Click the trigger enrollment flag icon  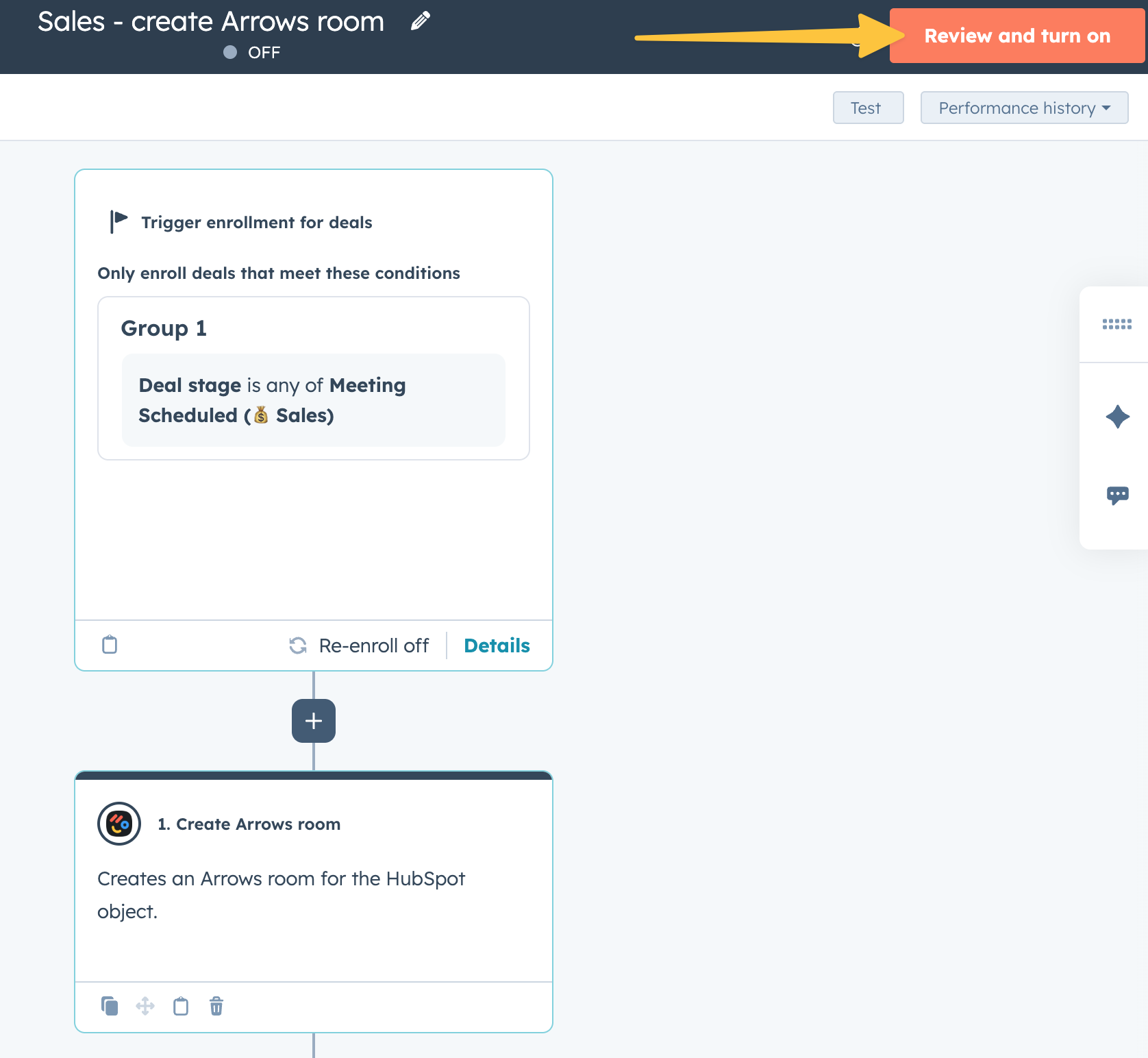point(118,221)
